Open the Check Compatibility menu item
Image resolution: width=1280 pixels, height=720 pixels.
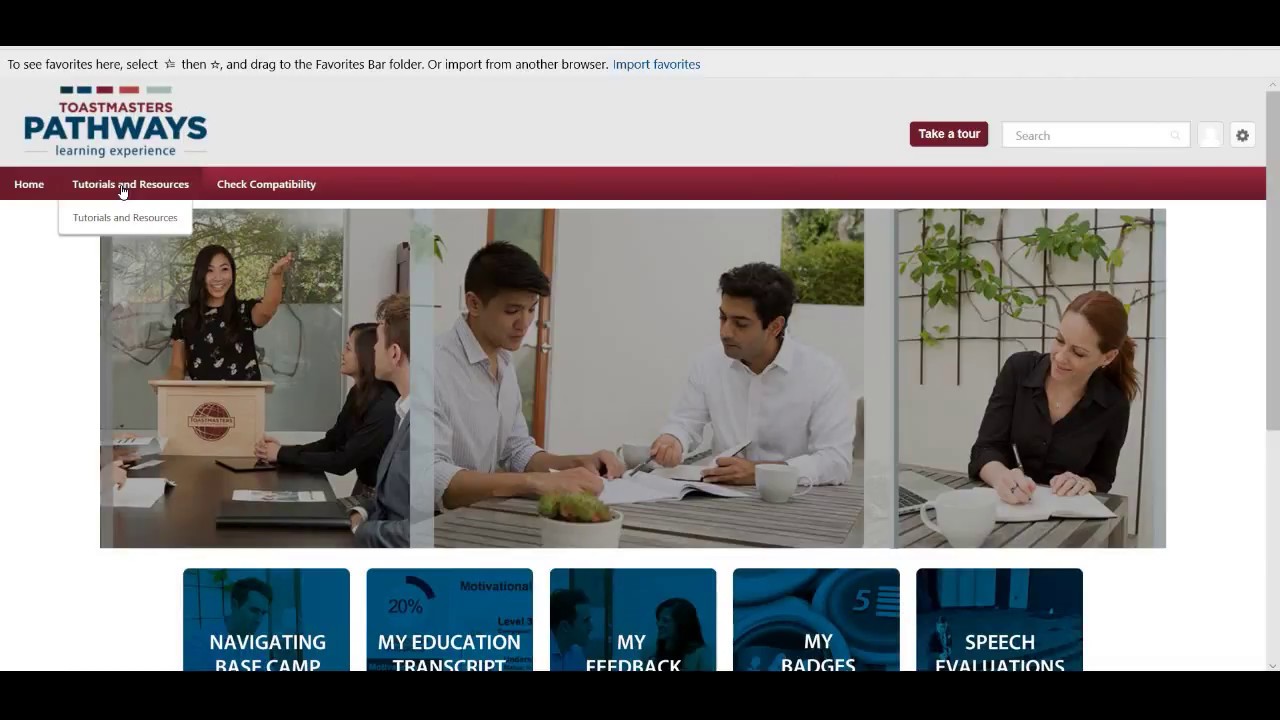(266, 184)
